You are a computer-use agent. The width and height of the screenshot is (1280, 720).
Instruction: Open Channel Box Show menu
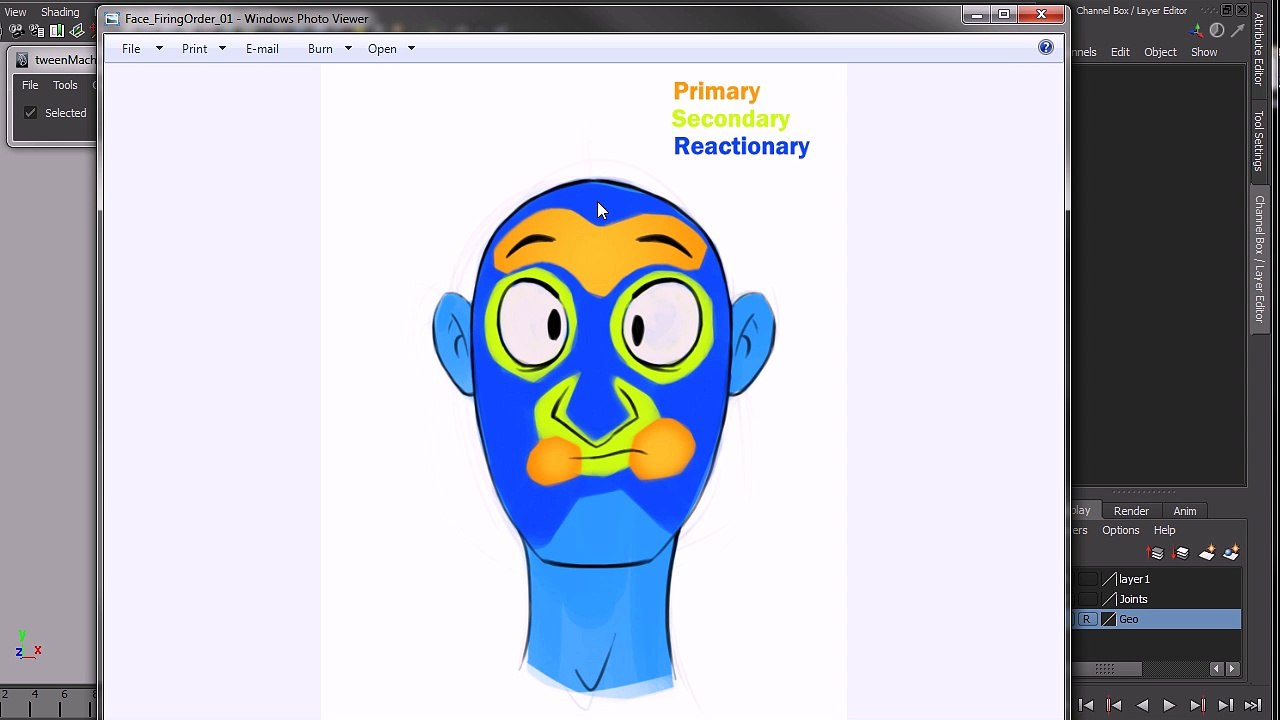pyautogui.click(x=1204, y=52)
